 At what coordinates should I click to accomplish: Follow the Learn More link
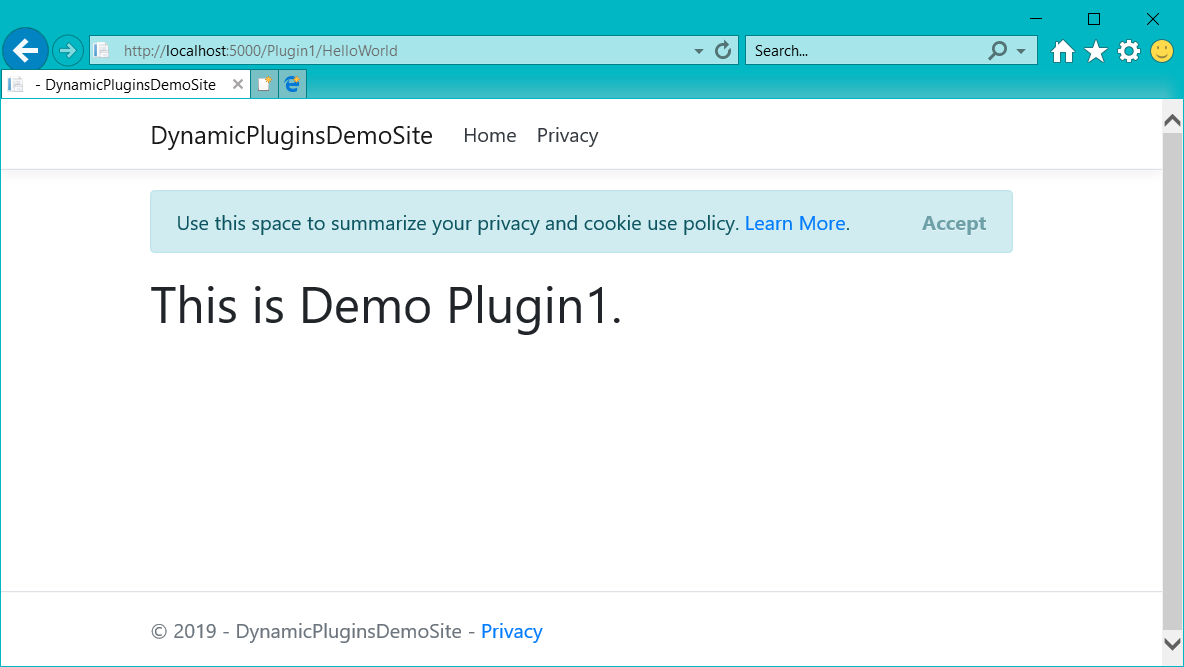click(x=795, y=224)
